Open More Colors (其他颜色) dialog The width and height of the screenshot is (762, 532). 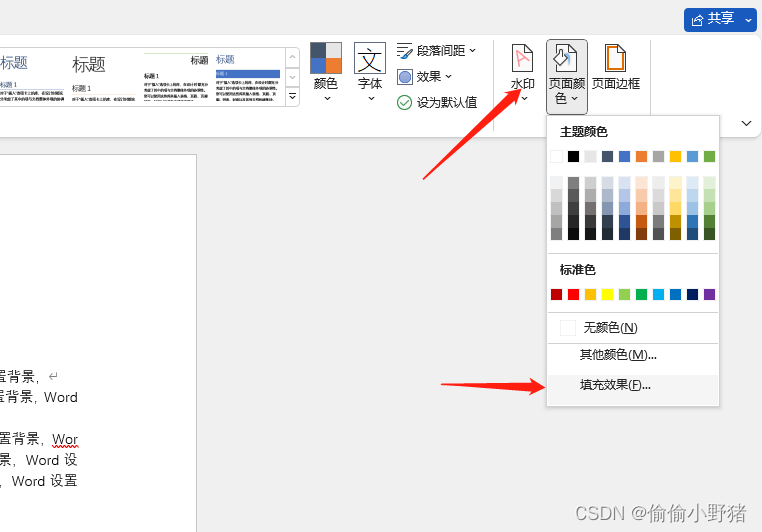[x=633, y=355]
